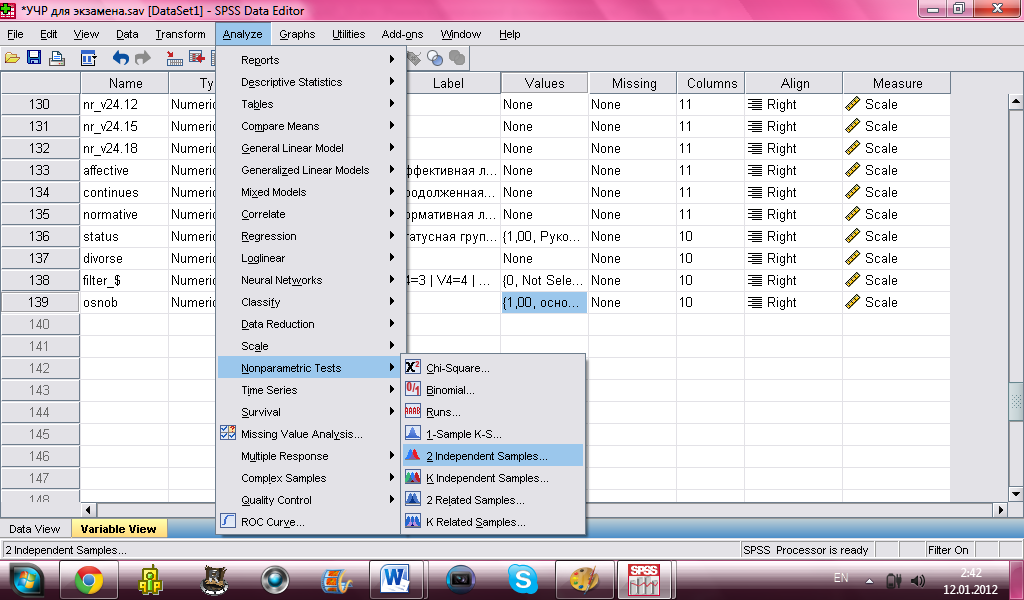Click the Print toolbar icon
The width and height of the screenshot is (1024, 600).
tap(57, 58)
